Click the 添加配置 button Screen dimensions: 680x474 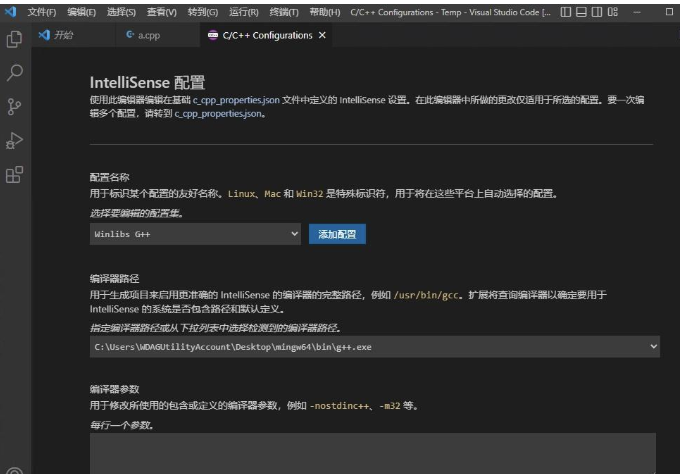click(x=337, y=234)
